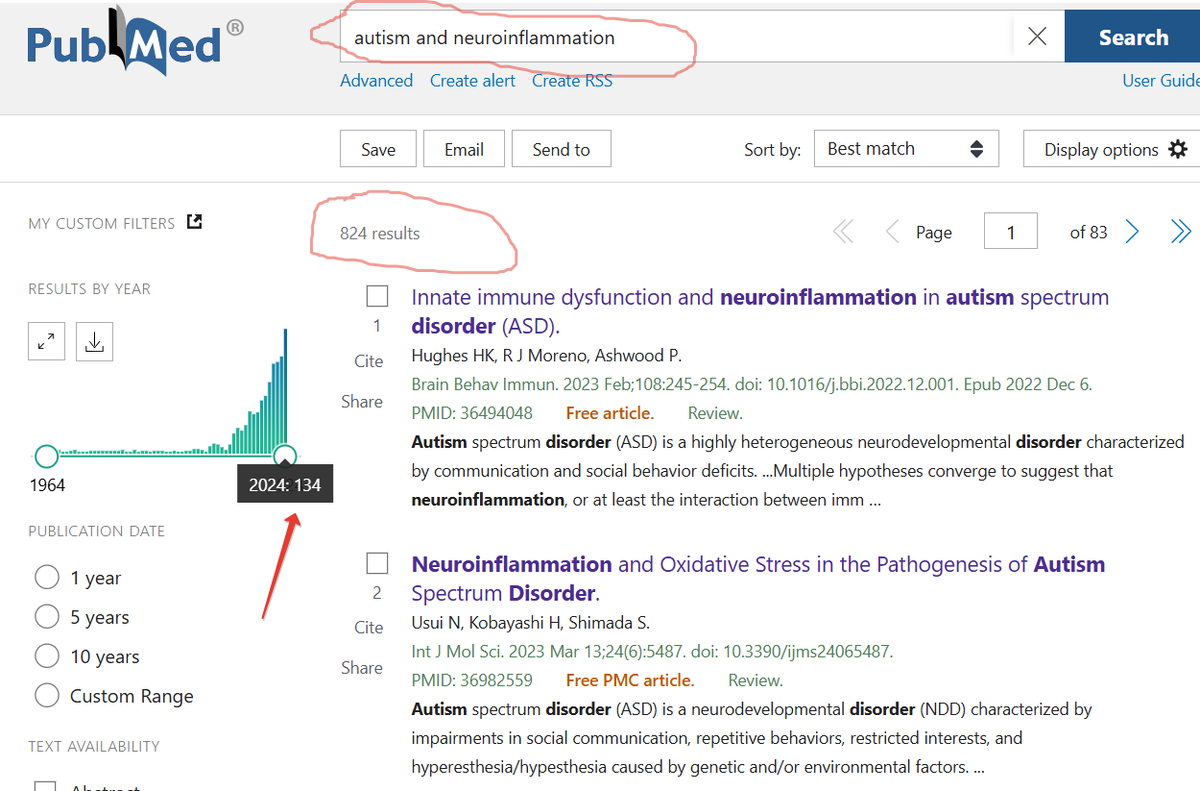Go to the previous results page

(892, 232)
